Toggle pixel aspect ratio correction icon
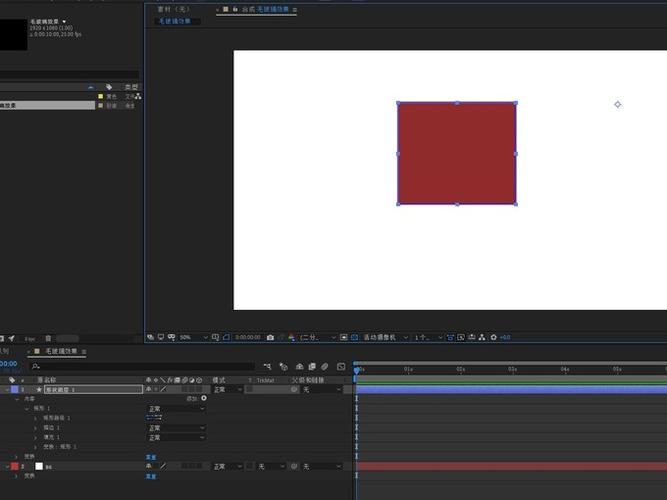The width and height of the screenshot is (667, 500). click(450, 337)
